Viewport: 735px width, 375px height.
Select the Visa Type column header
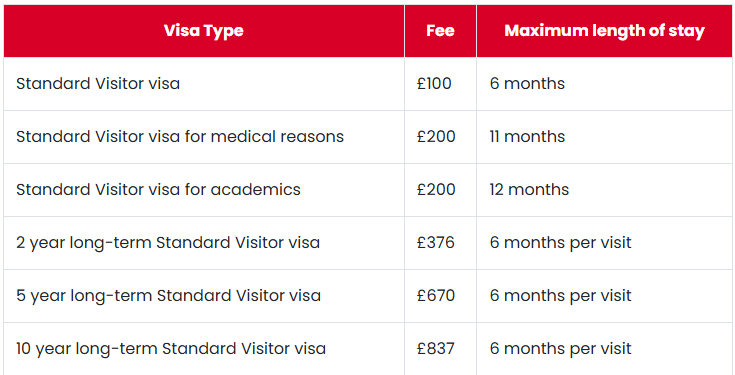click(x=203, y=31)
